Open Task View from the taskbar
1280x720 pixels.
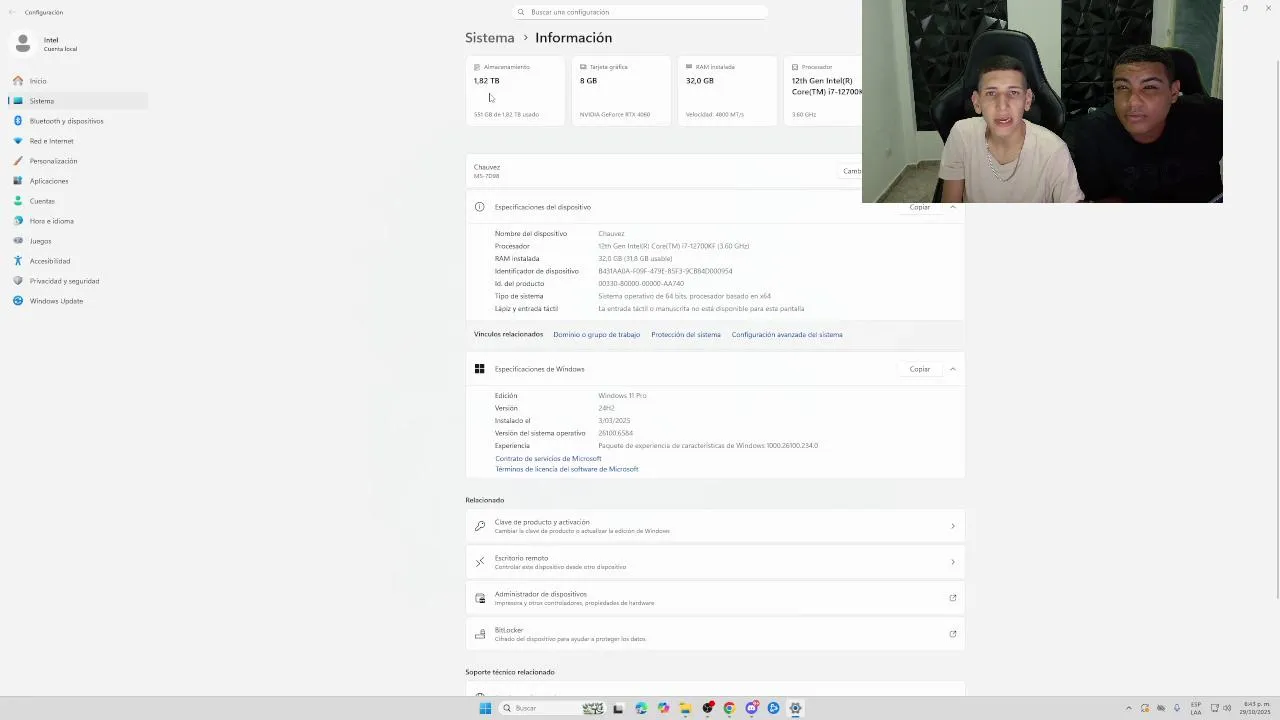pos(618,708)
